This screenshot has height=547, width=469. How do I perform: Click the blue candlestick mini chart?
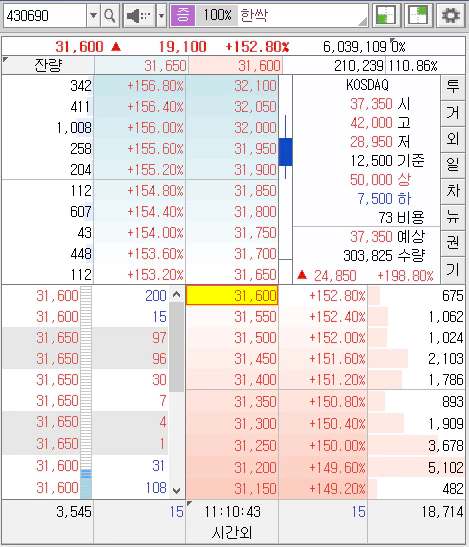click(x=285, y=147)
